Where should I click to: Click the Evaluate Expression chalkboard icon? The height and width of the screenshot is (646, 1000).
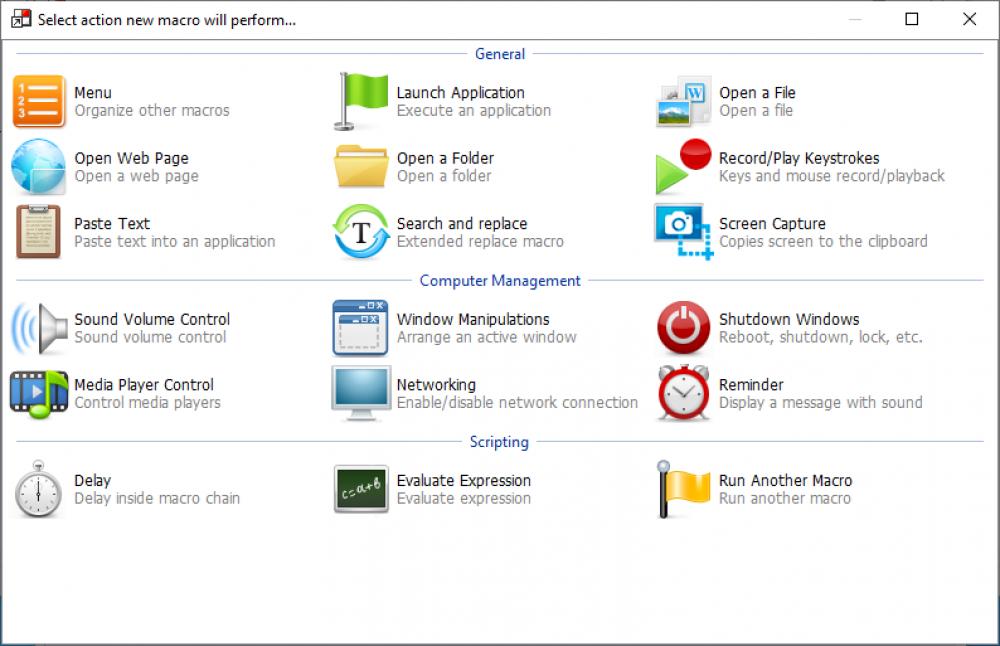pyautogui.click(x=360, y=489)
